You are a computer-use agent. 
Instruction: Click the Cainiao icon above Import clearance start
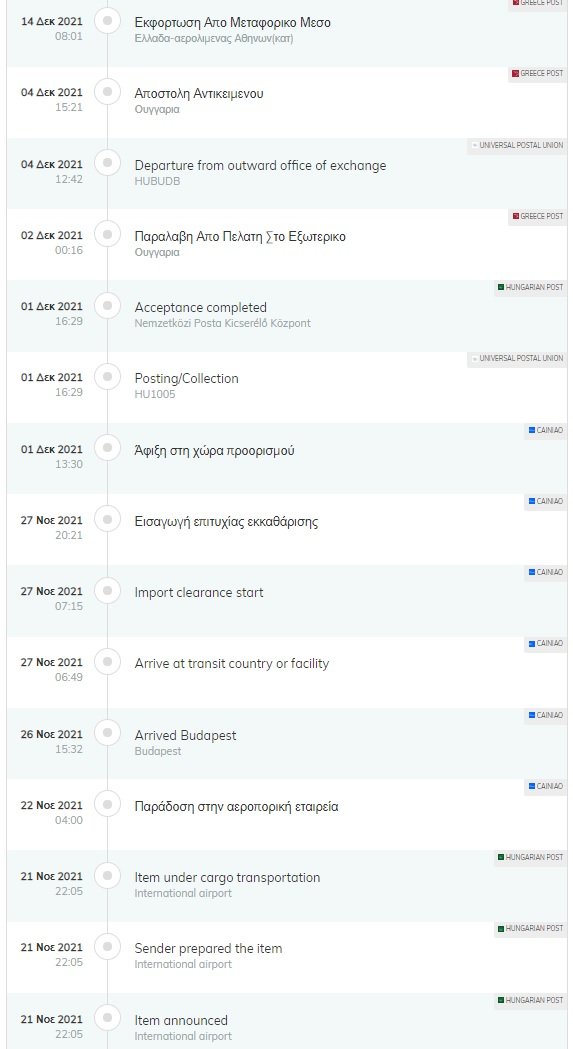coord(531,572)
